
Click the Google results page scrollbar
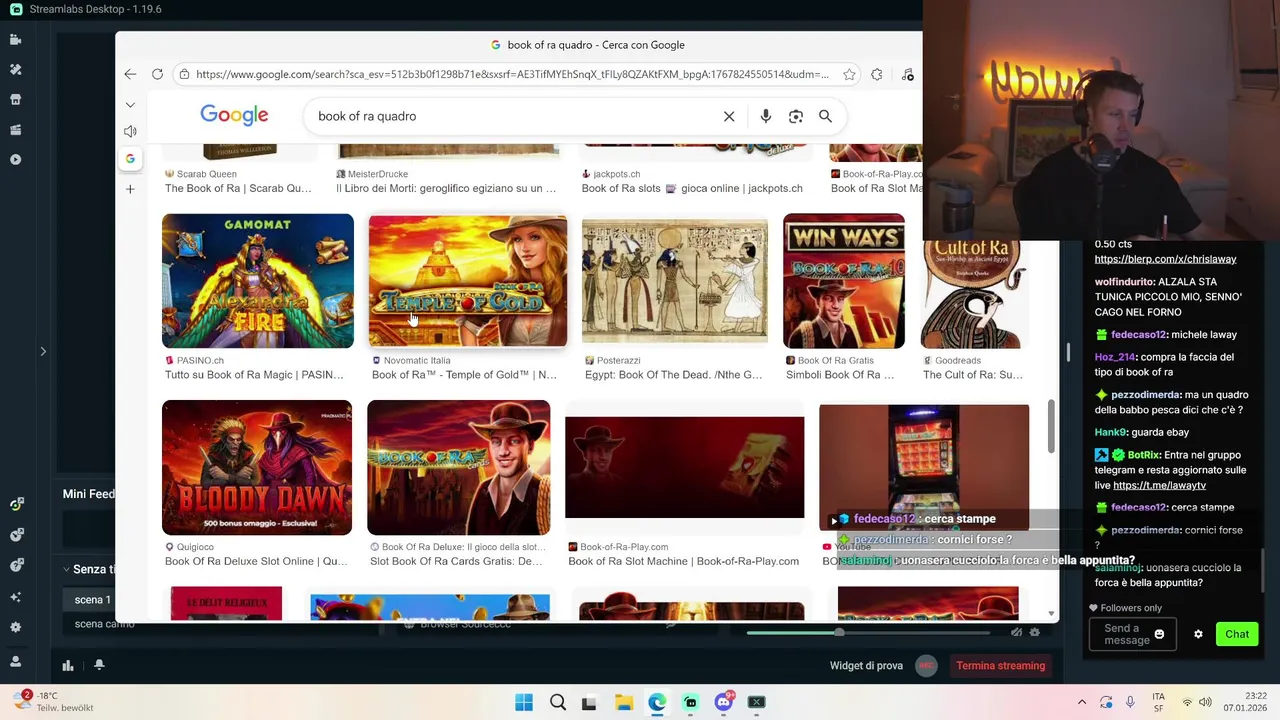point(1050,427)
